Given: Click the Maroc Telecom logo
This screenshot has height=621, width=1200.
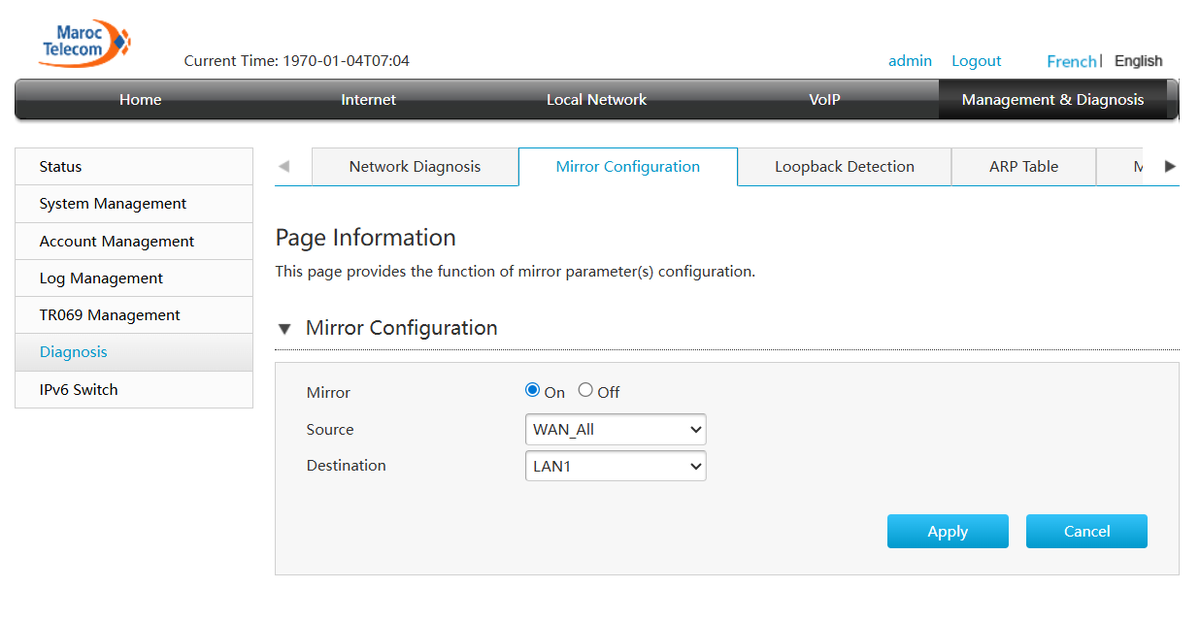Looking at the screenshot, I should 85,45.
